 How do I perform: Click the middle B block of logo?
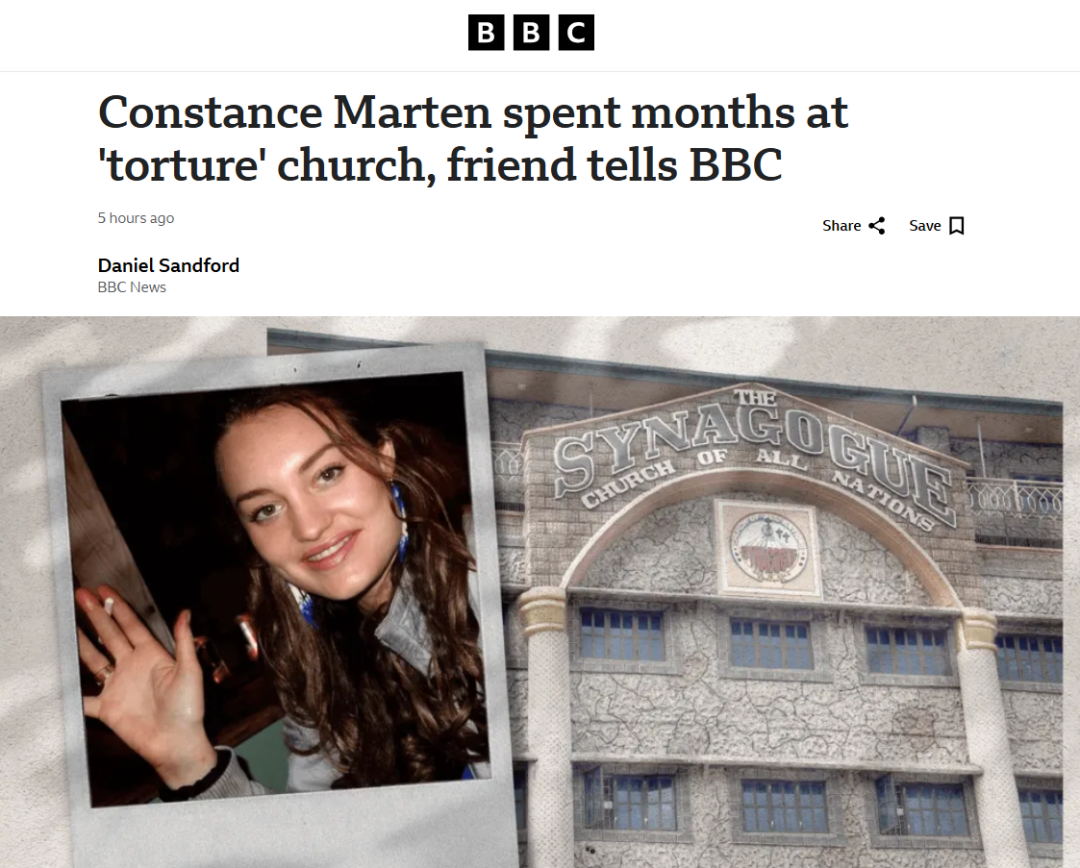point(531,32)
